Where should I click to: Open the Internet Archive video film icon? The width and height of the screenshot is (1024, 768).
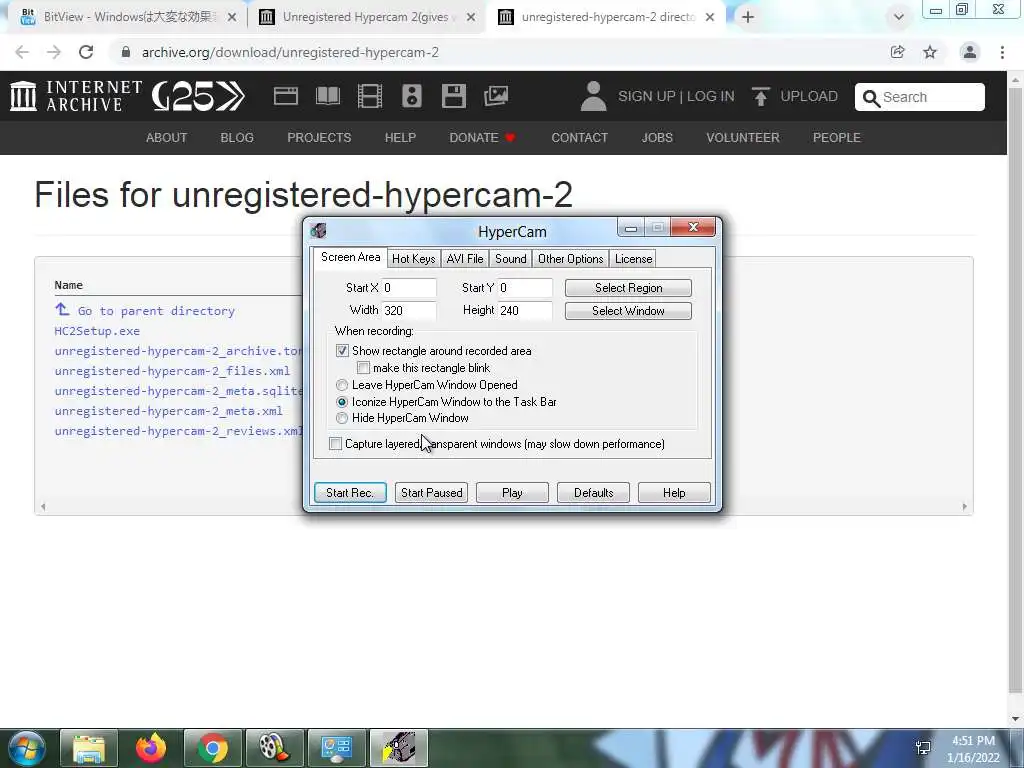[370, 96]
